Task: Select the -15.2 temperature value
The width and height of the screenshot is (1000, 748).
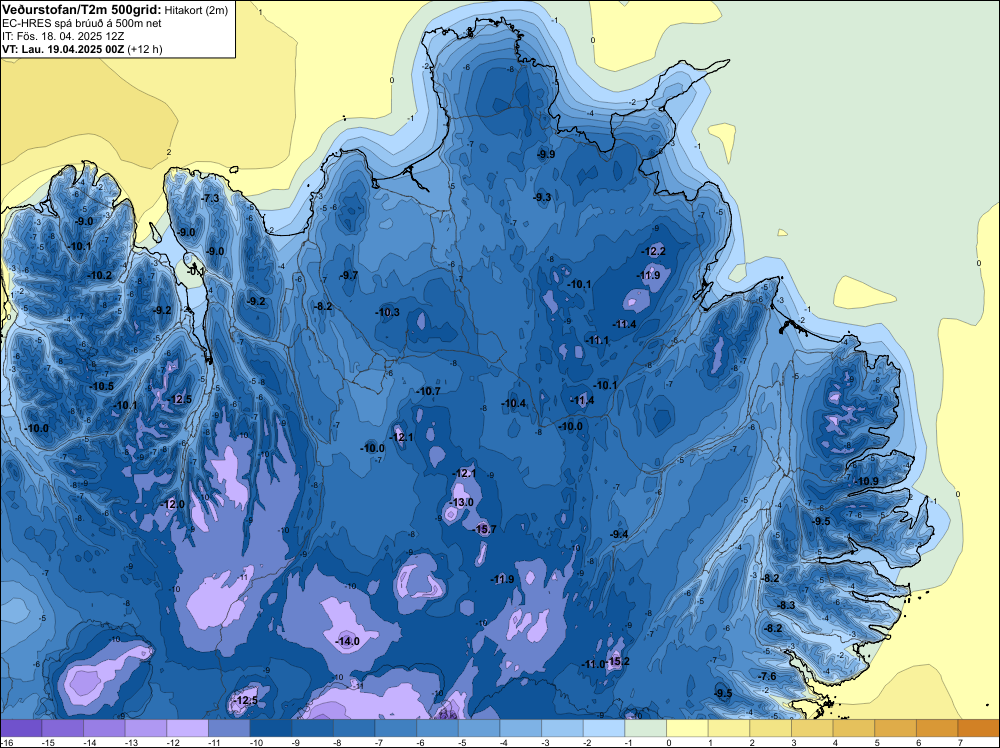Action: pos(617,661)
